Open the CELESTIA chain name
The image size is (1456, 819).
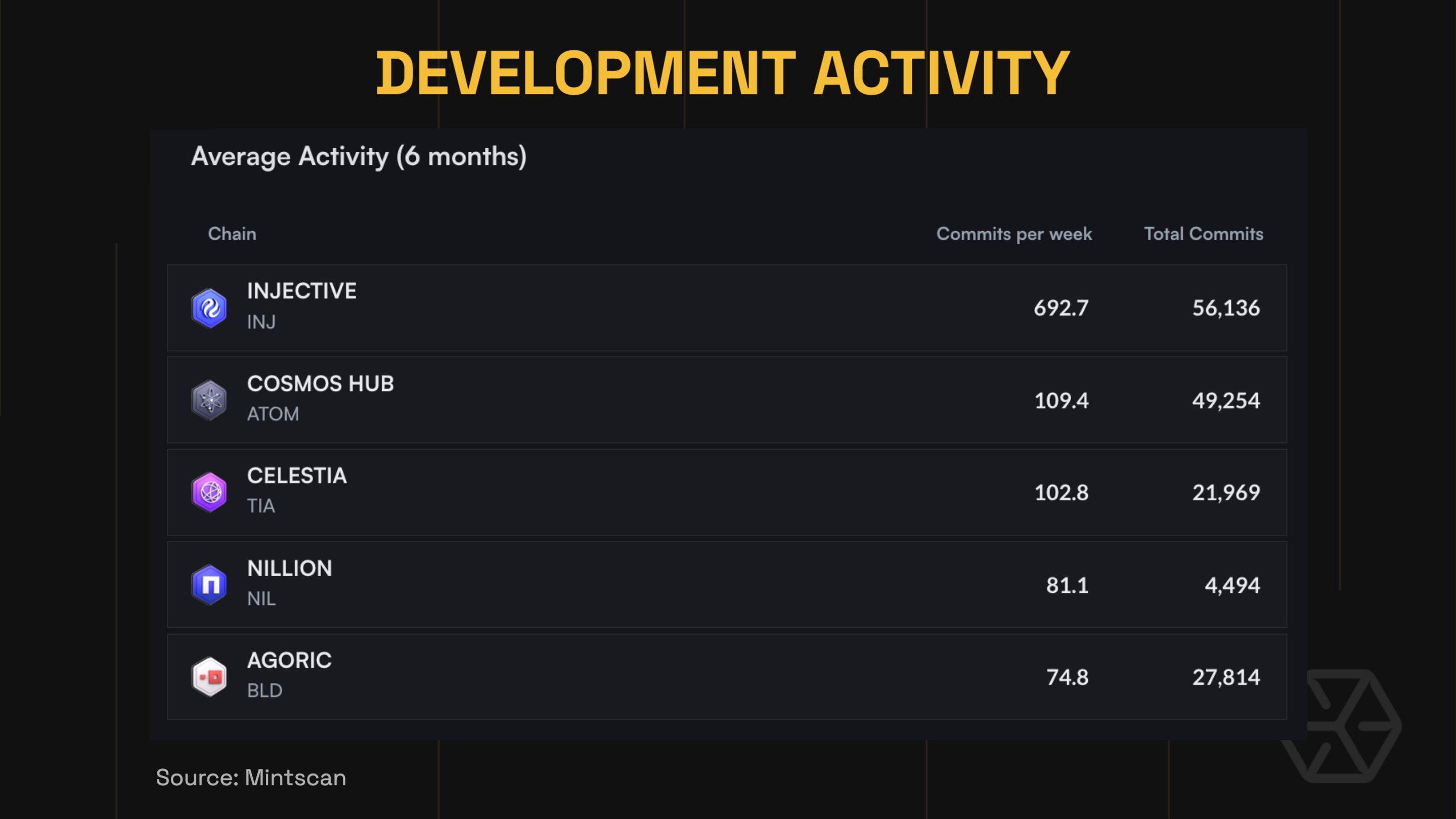(x=297, y=476)
